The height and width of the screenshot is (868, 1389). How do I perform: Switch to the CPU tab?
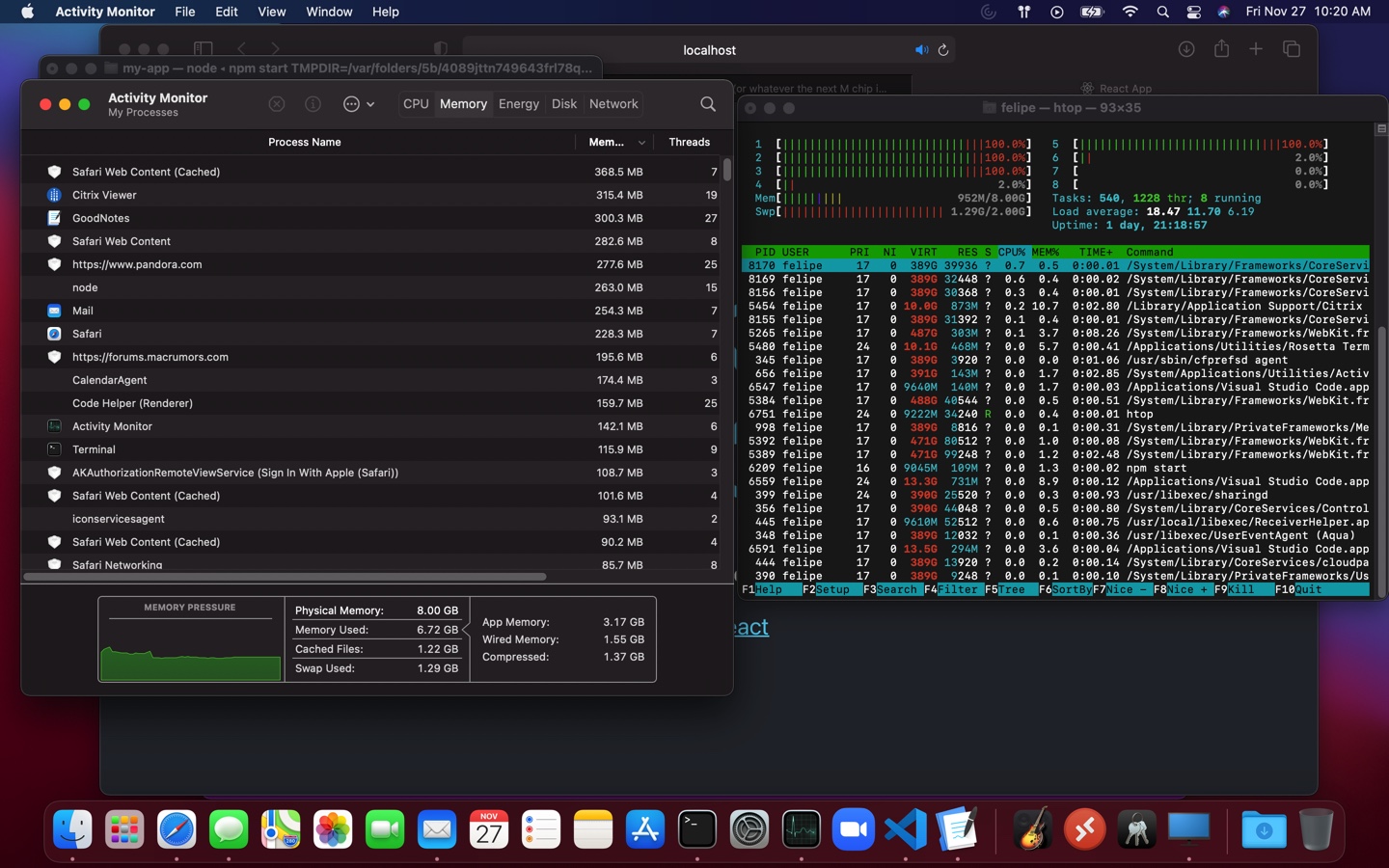click(x=416, y=104)
